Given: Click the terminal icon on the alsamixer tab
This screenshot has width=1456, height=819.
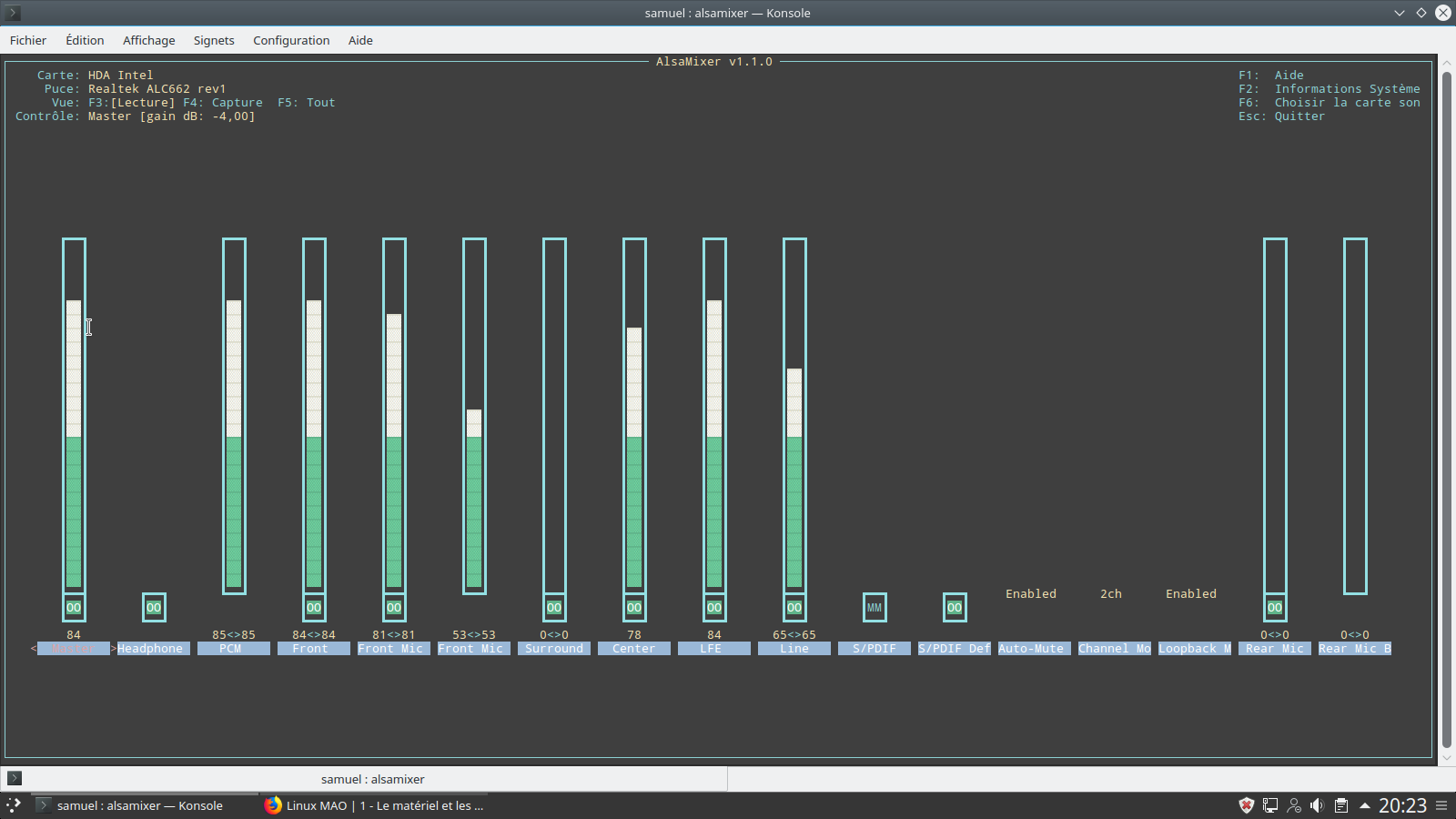Looking at the screenshot, I should tap(15, 778).
